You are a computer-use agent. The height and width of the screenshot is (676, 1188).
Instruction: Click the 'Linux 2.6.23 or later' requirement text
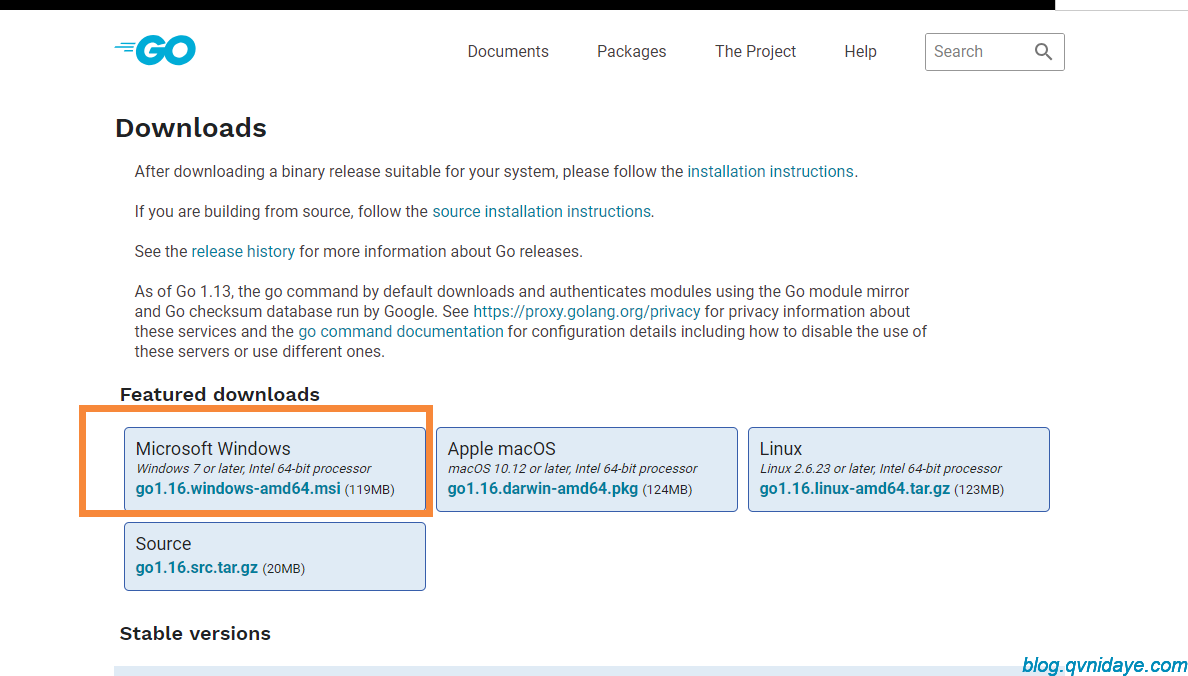pos(880,469)
